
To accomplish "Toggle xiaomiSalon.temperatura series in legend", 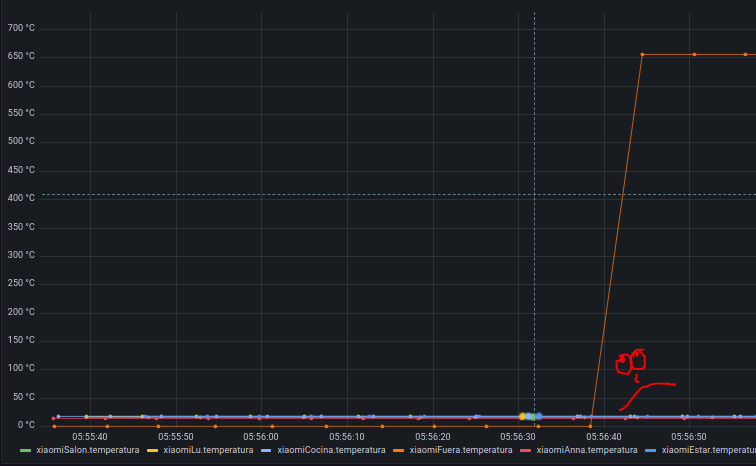I will [x=87, y=450].
